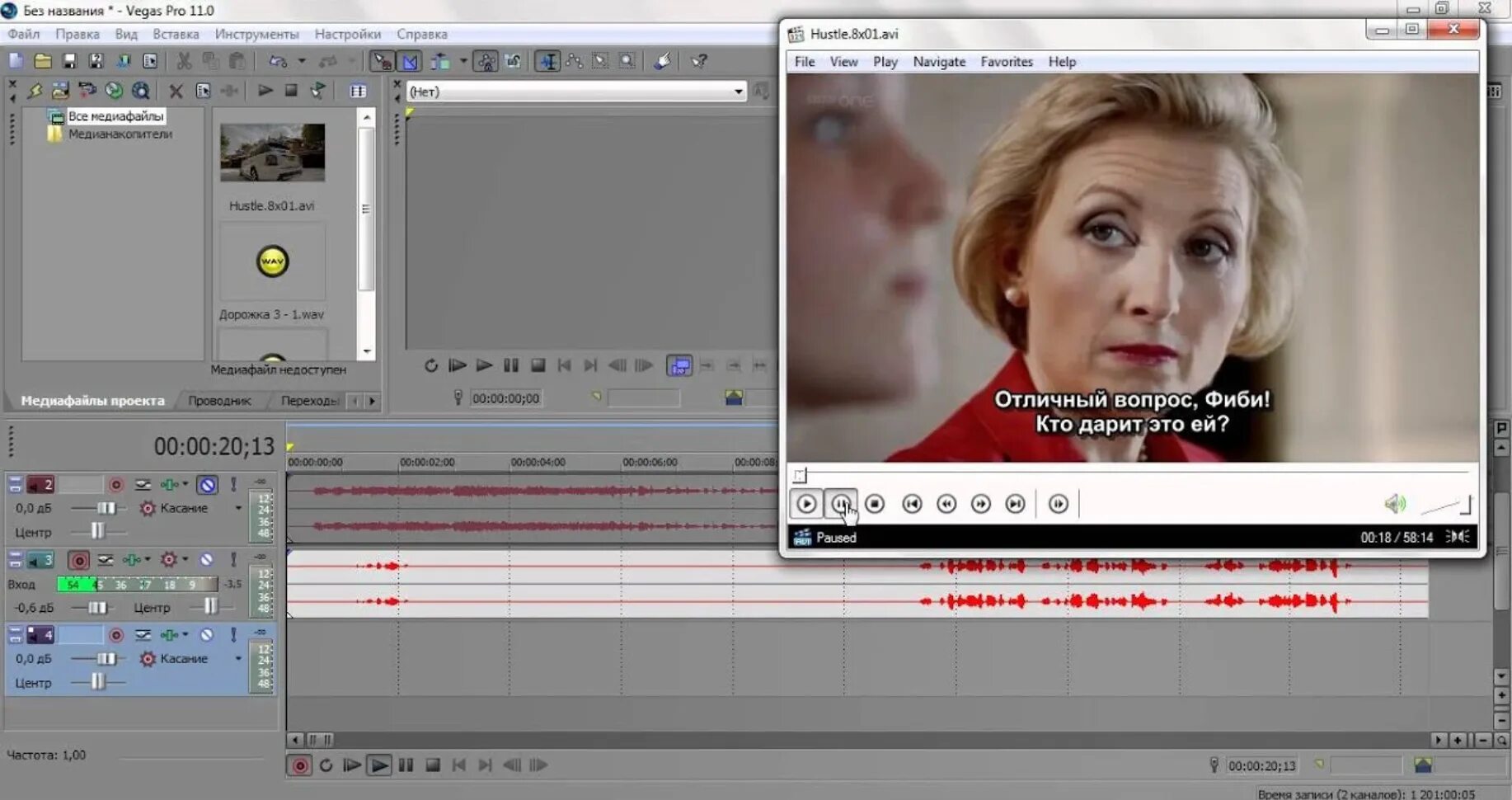The height and width of the screenshot is (800, 1512).
Task: Select Медианакопители folder in tree
Action: click(x=120, y=134)
